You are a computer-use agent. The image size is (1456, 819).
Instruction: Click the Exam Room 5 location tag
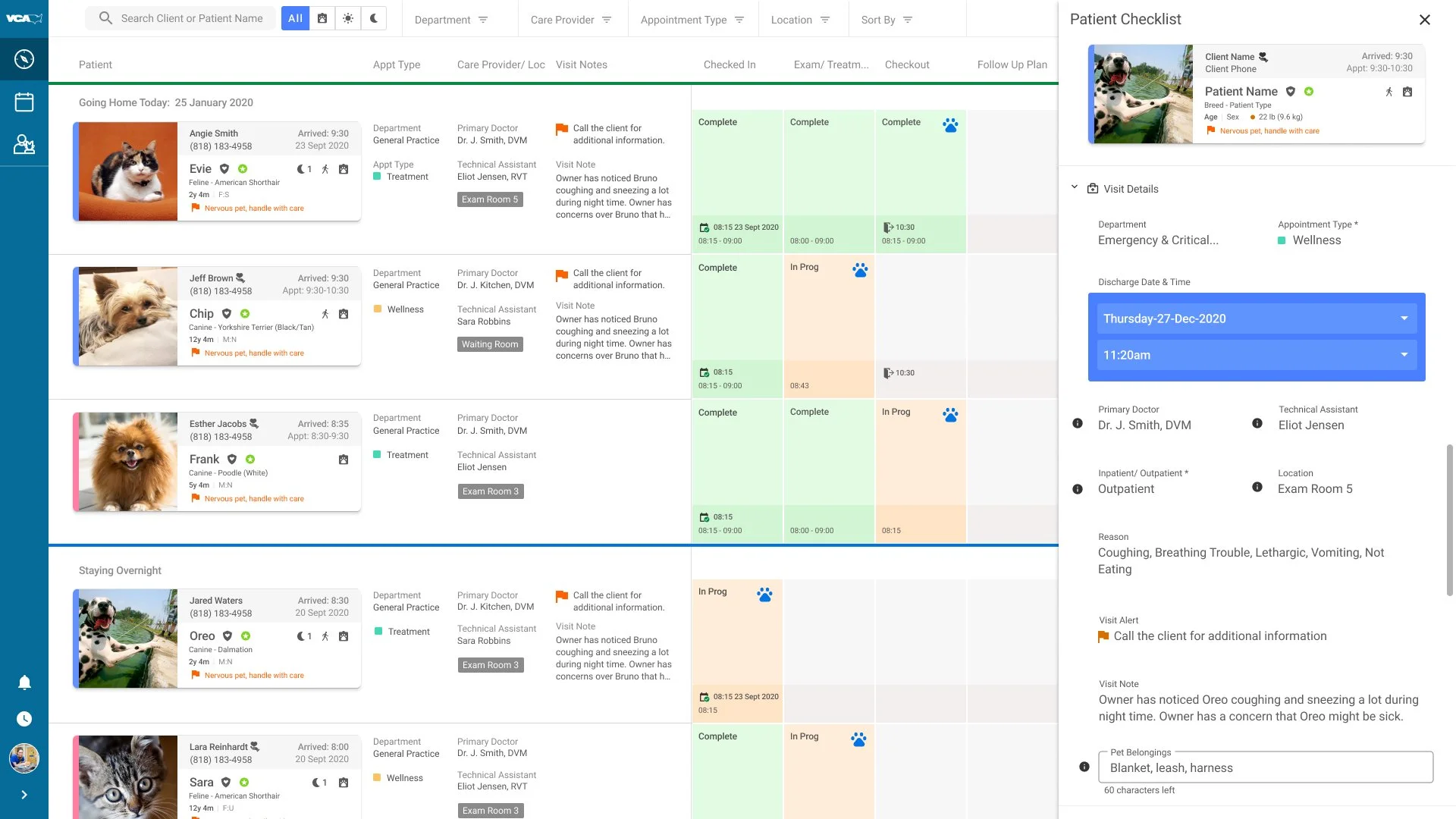(x=490, y=199)
